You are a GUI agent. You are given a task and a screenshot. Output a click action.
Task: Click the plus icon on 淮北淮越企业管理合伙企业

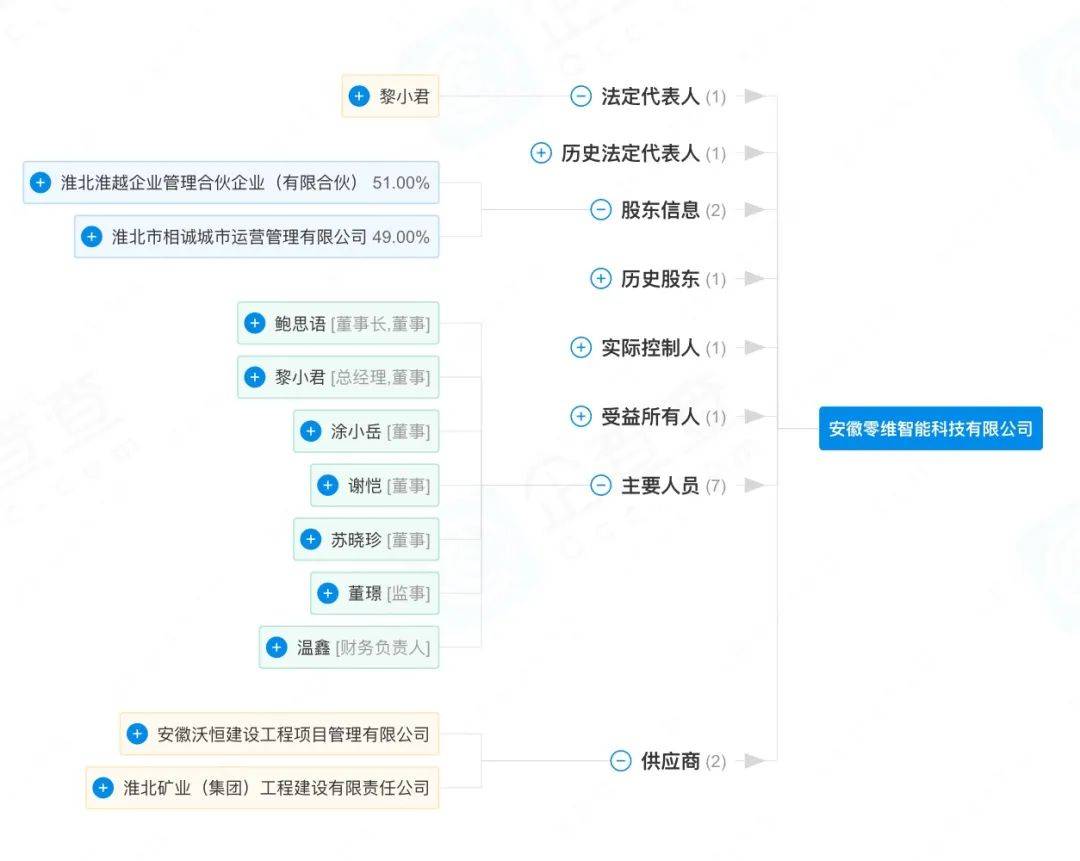[40, 183]
